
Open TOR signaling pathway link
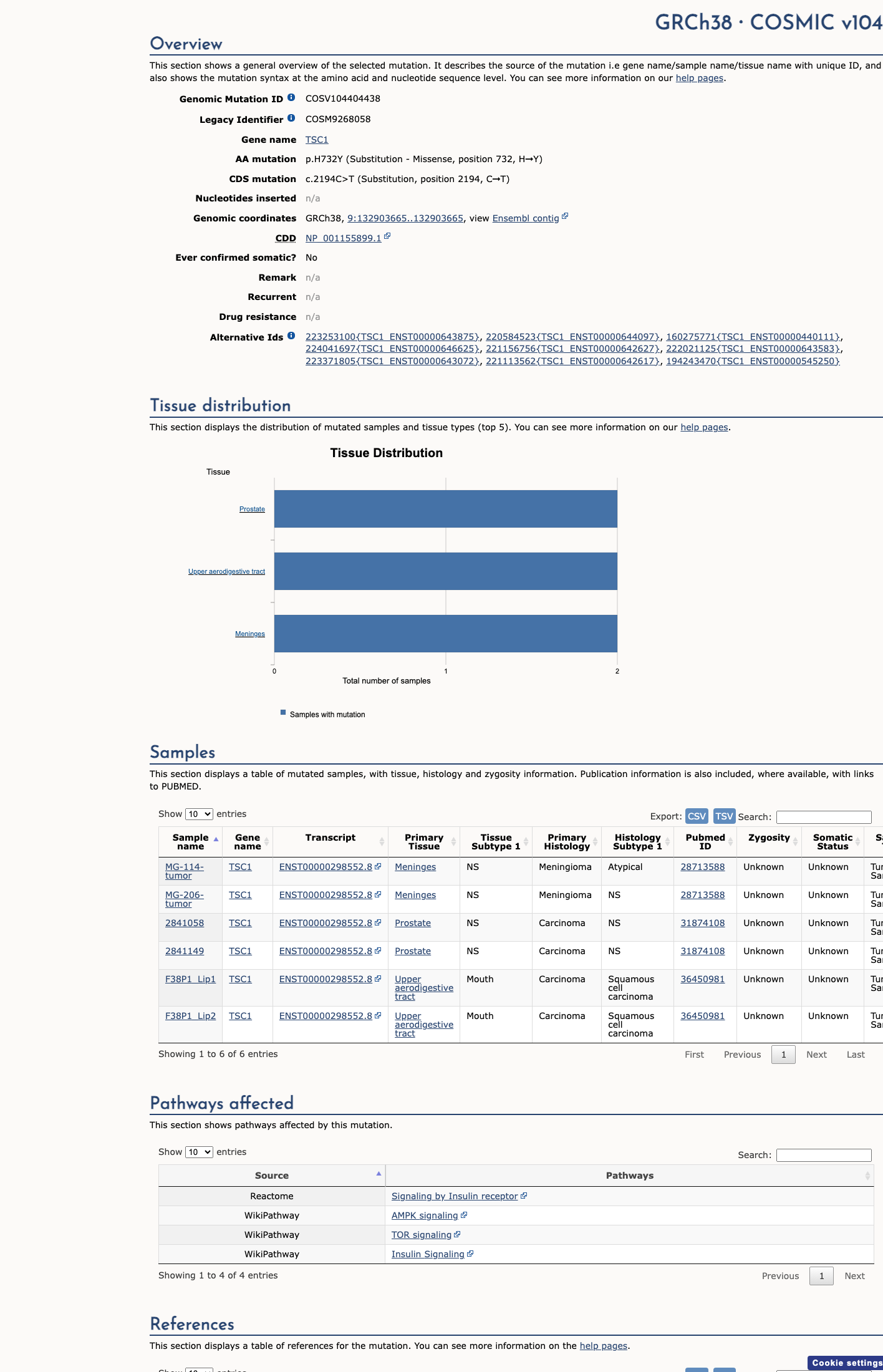[422, 1235]
